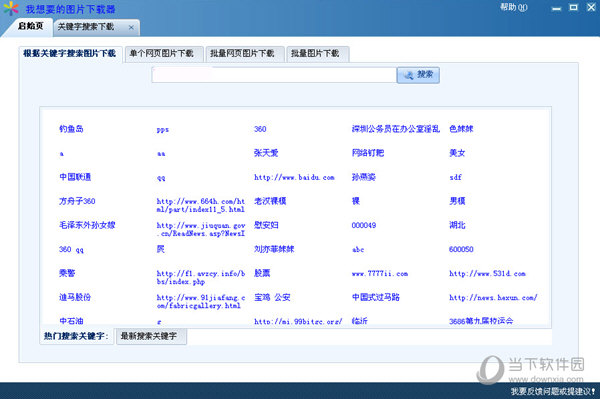The height and width of the screenshot is (399, 600).
Task: Click the www.91jiafang.com URL keyword
Action: point(201,301)
